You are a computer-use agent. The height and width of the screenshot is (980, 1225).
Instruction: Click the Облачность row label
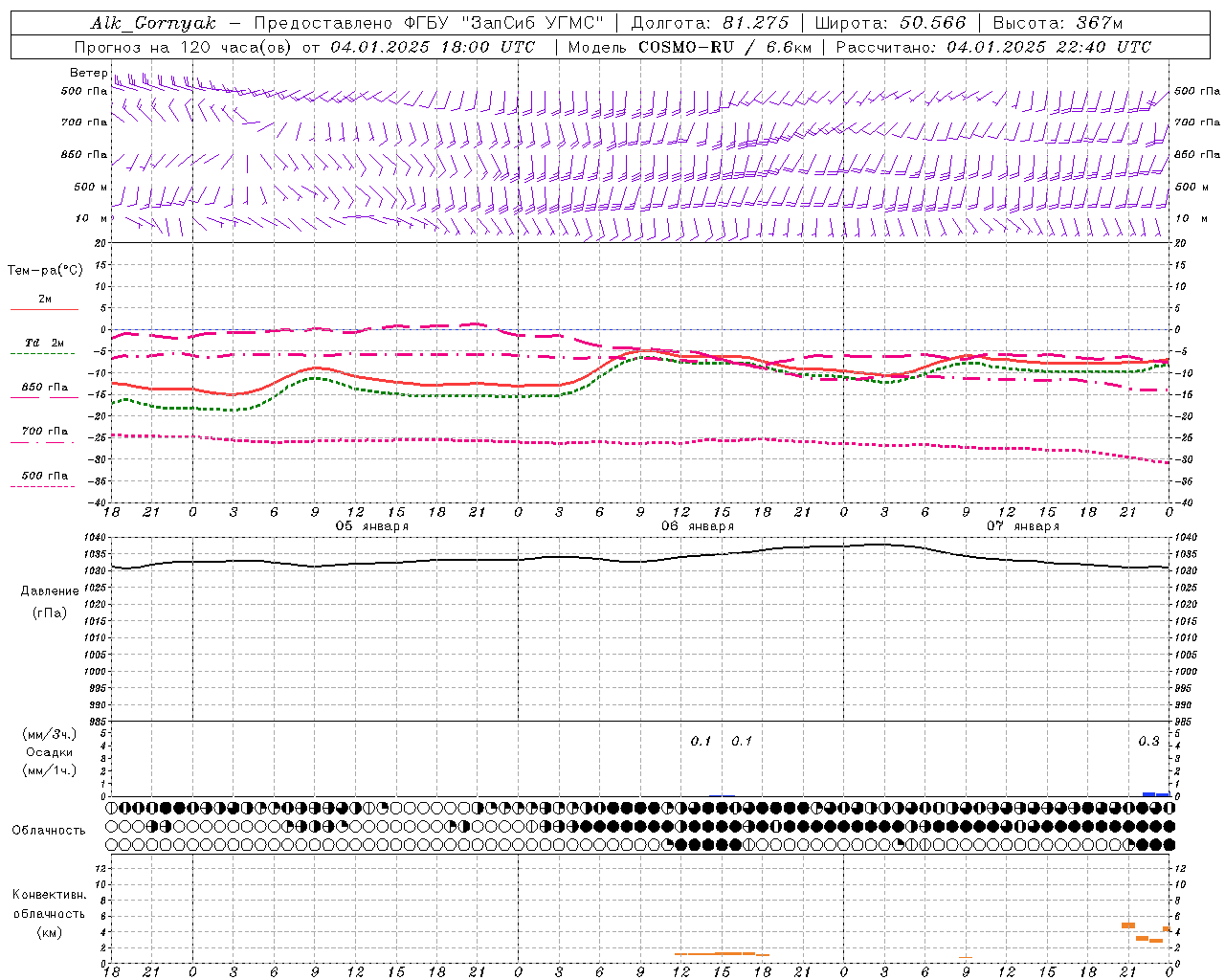coord(48,830)
